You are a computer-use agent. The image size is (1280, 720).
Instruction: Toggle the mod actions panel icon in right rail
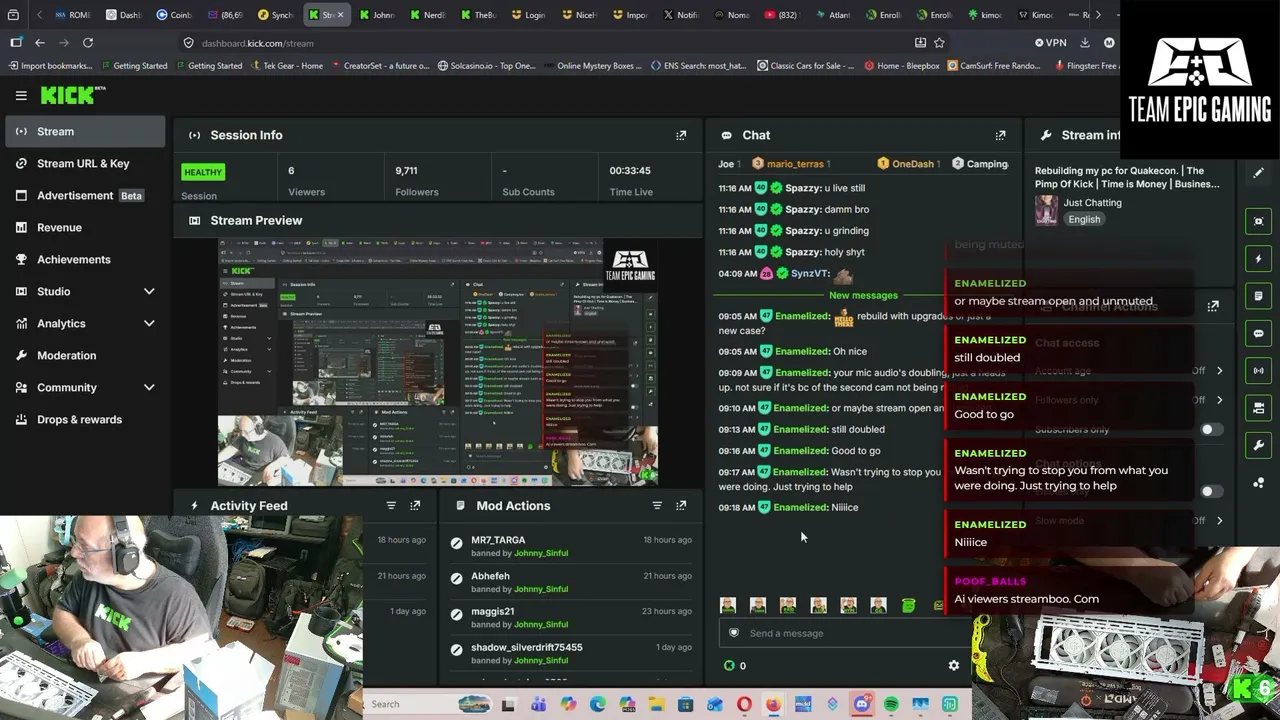pos(1258,408)
